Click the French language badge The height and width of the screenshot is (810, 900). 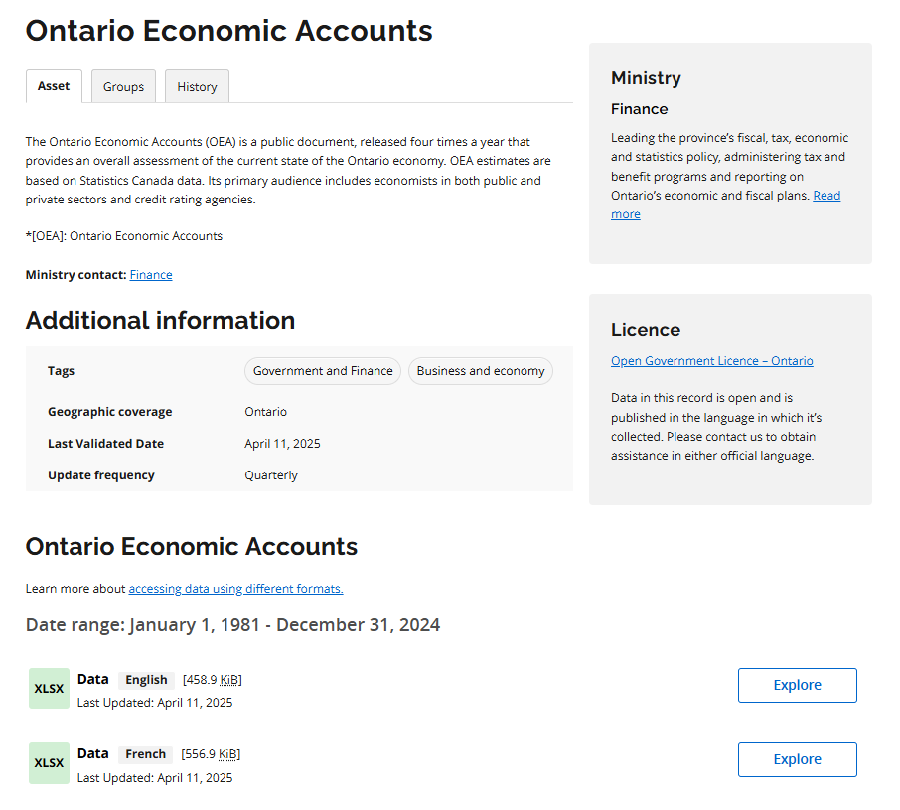[145, 754]
